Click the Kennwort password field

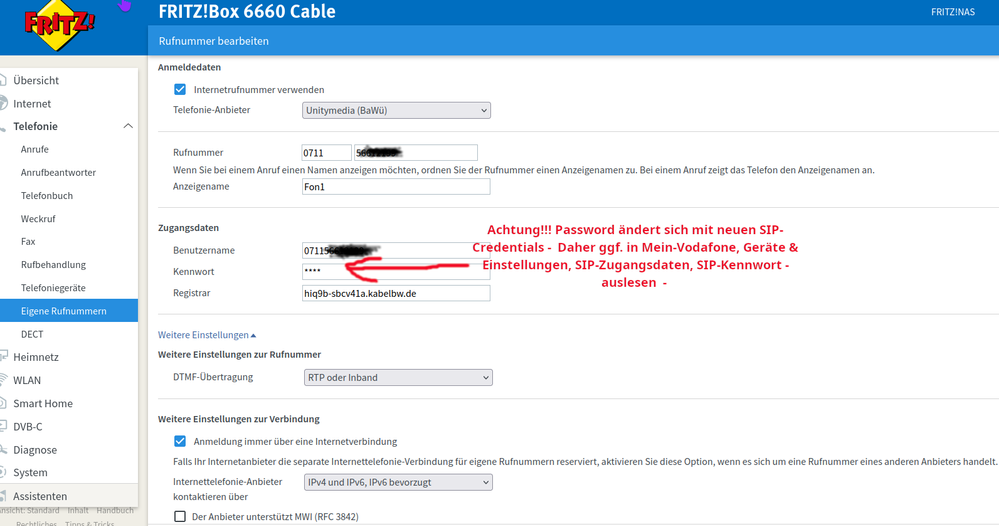pos(396,271)
